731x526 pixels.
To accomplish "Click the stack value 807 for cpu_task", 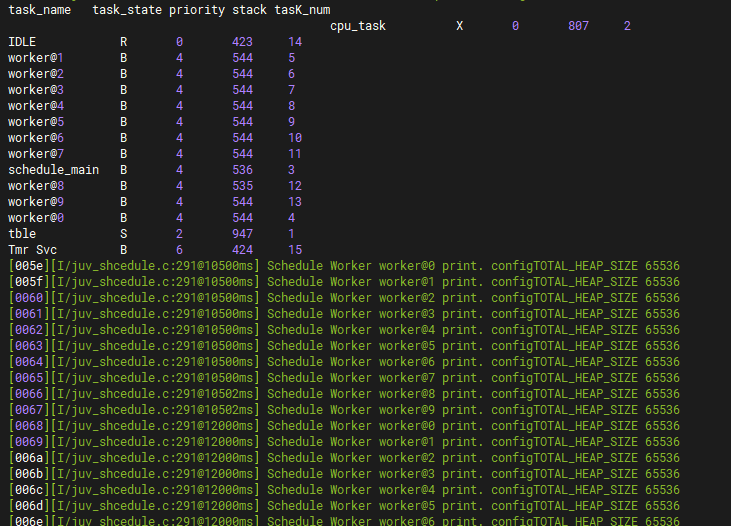I will [578, 26].
